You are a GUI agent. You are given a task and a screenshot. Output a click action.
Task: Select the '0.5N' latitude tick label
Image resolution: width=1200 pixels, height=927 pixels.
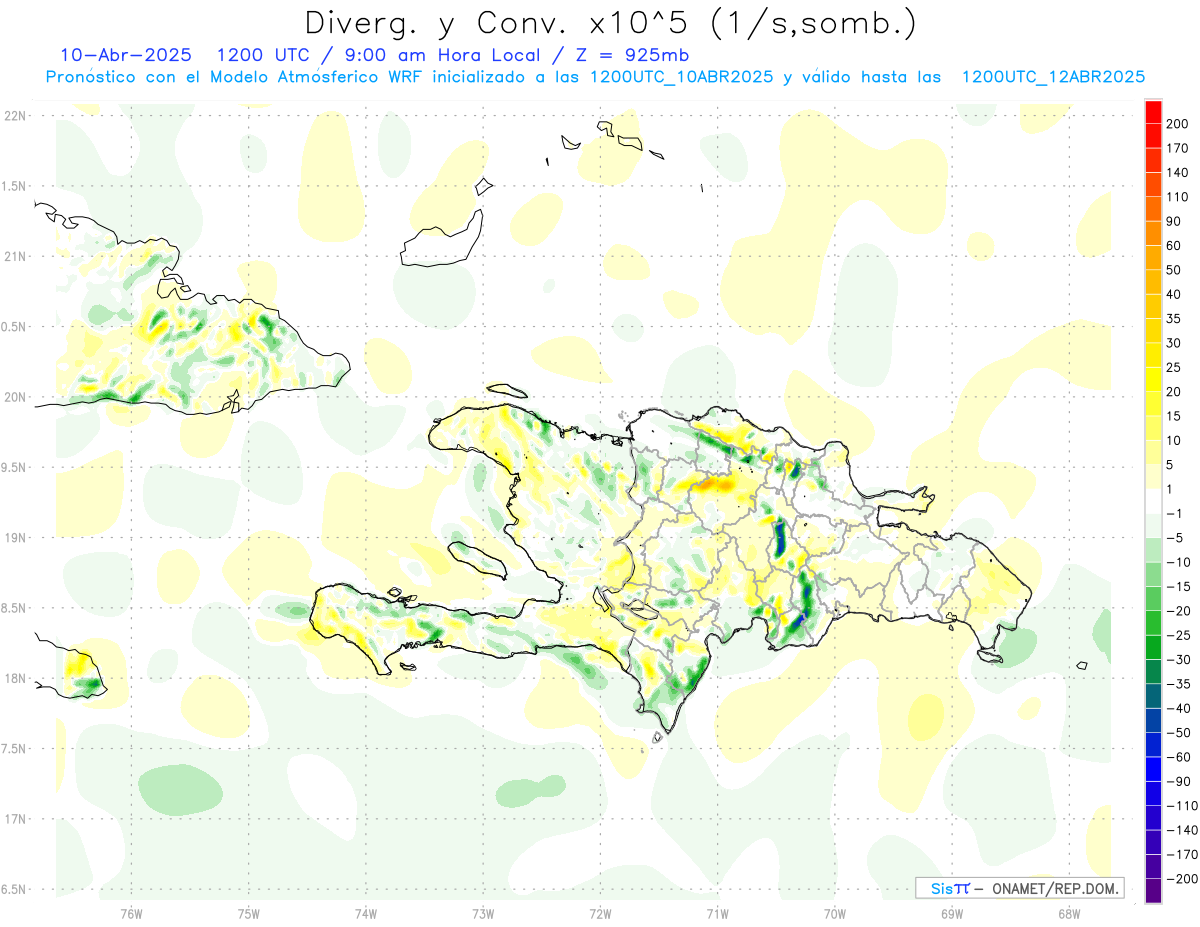tap(14, 327)
